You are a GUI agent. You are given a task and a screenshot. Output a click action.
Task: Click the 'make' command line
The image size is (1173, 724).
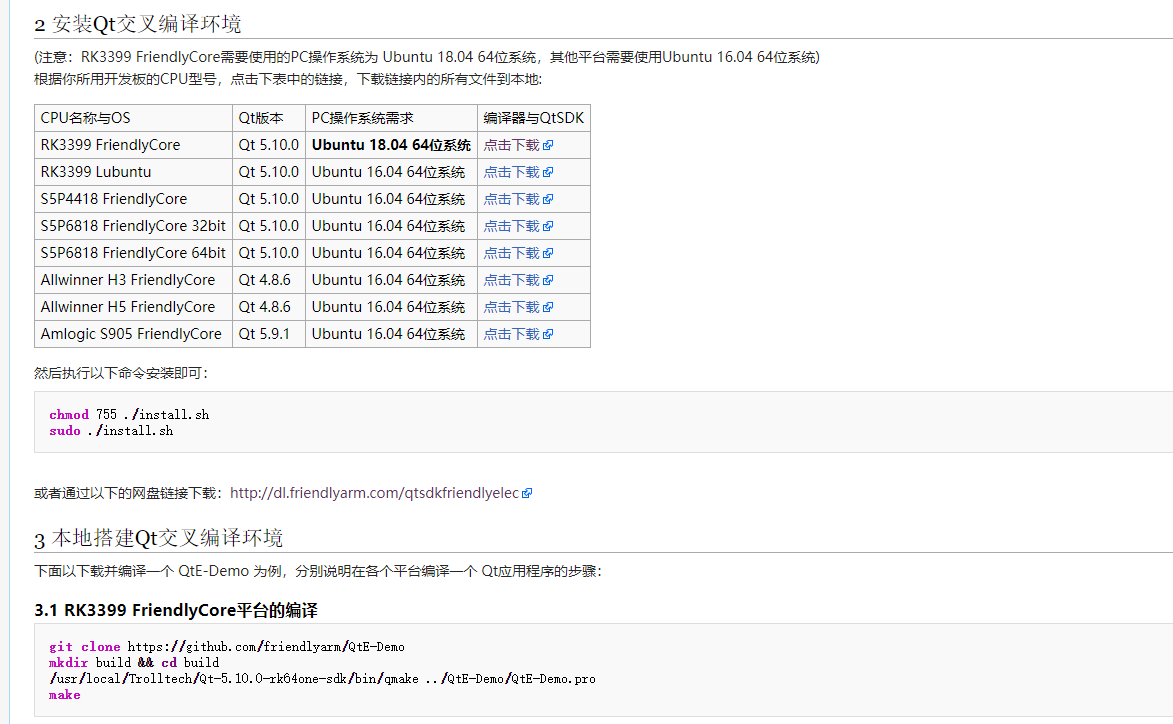[65, 695]
